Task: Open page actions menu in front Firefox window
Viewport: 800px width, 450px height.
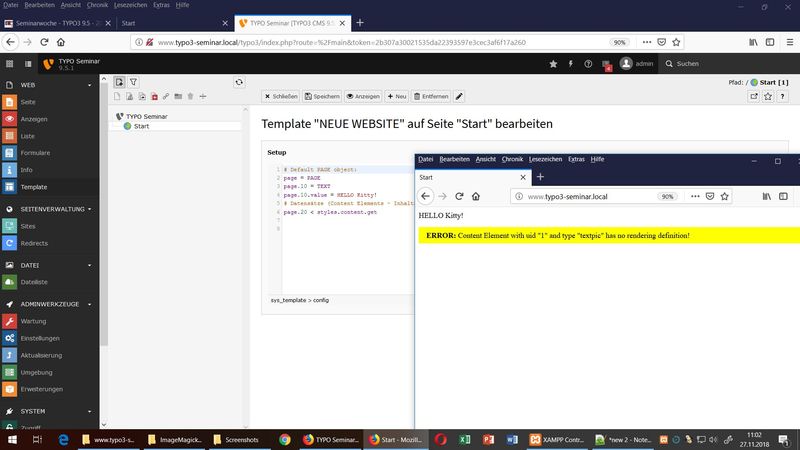Action: (695, 196)
